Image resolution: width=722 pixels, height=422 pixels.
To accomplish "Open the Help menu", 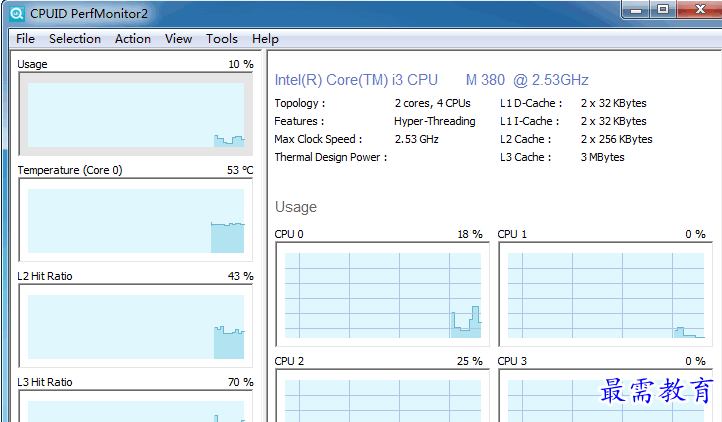I will click(x=265, y=39).
